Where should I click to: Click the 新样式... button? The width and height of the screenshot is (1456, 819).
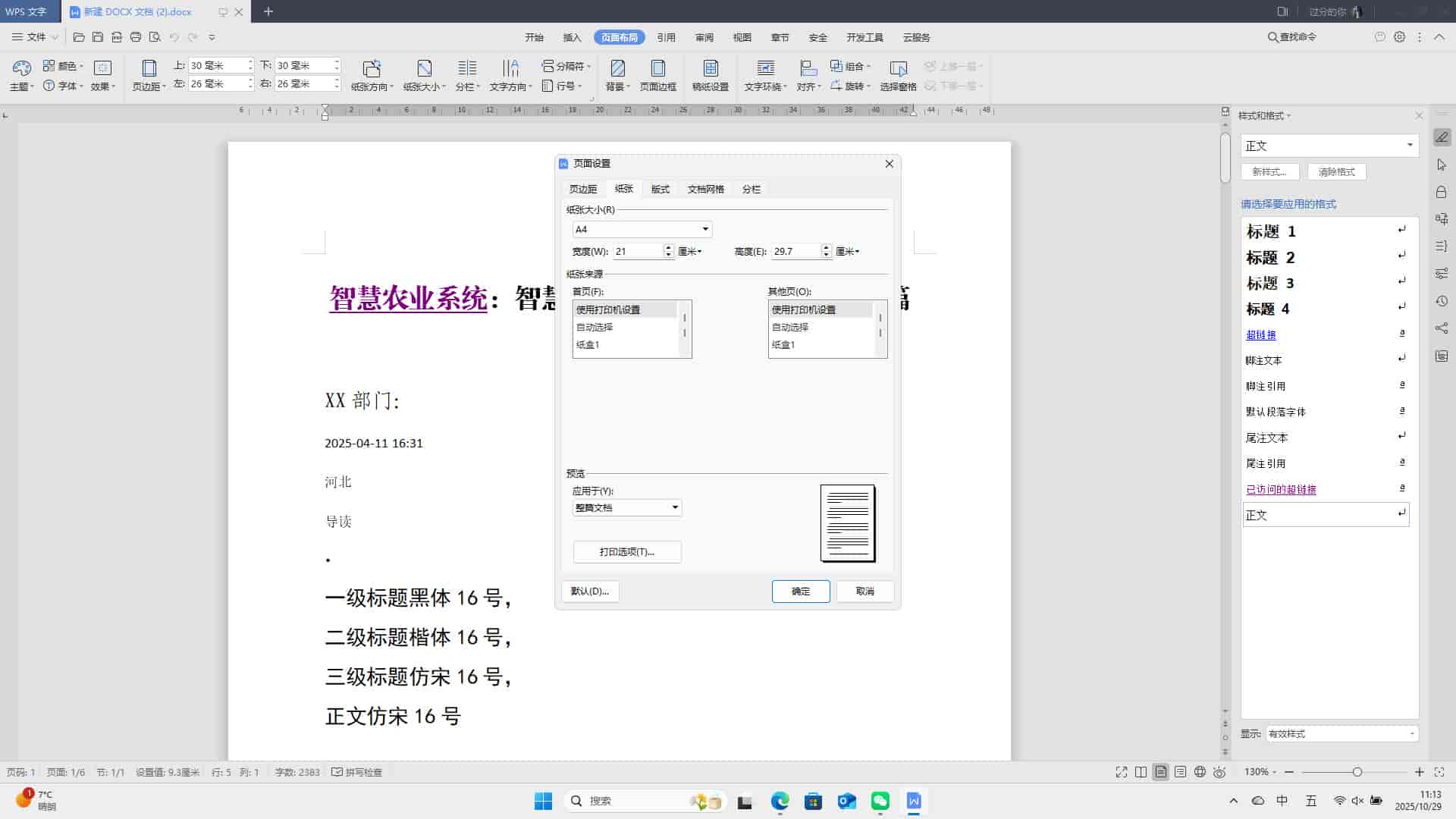tap(1270, 172)
